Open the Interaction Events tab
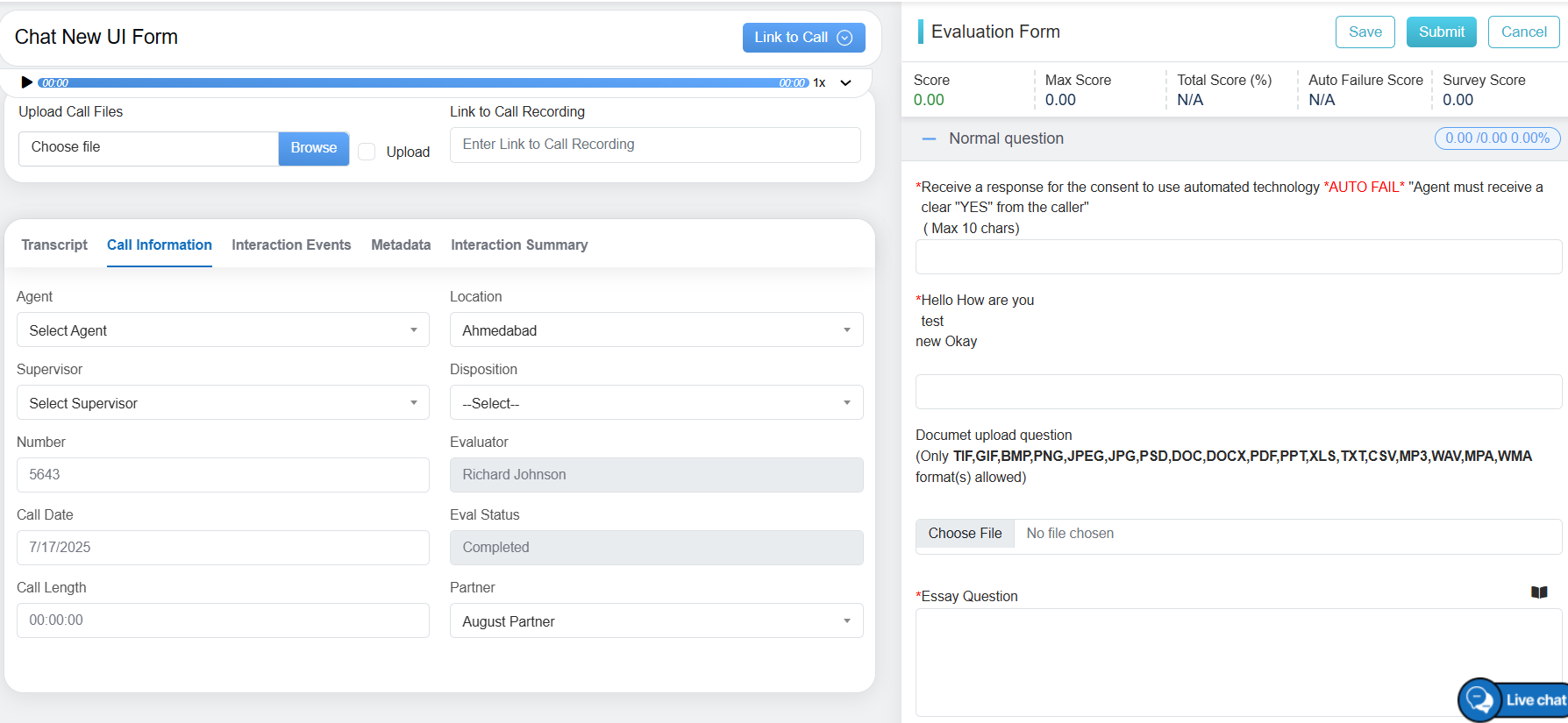 291,245
